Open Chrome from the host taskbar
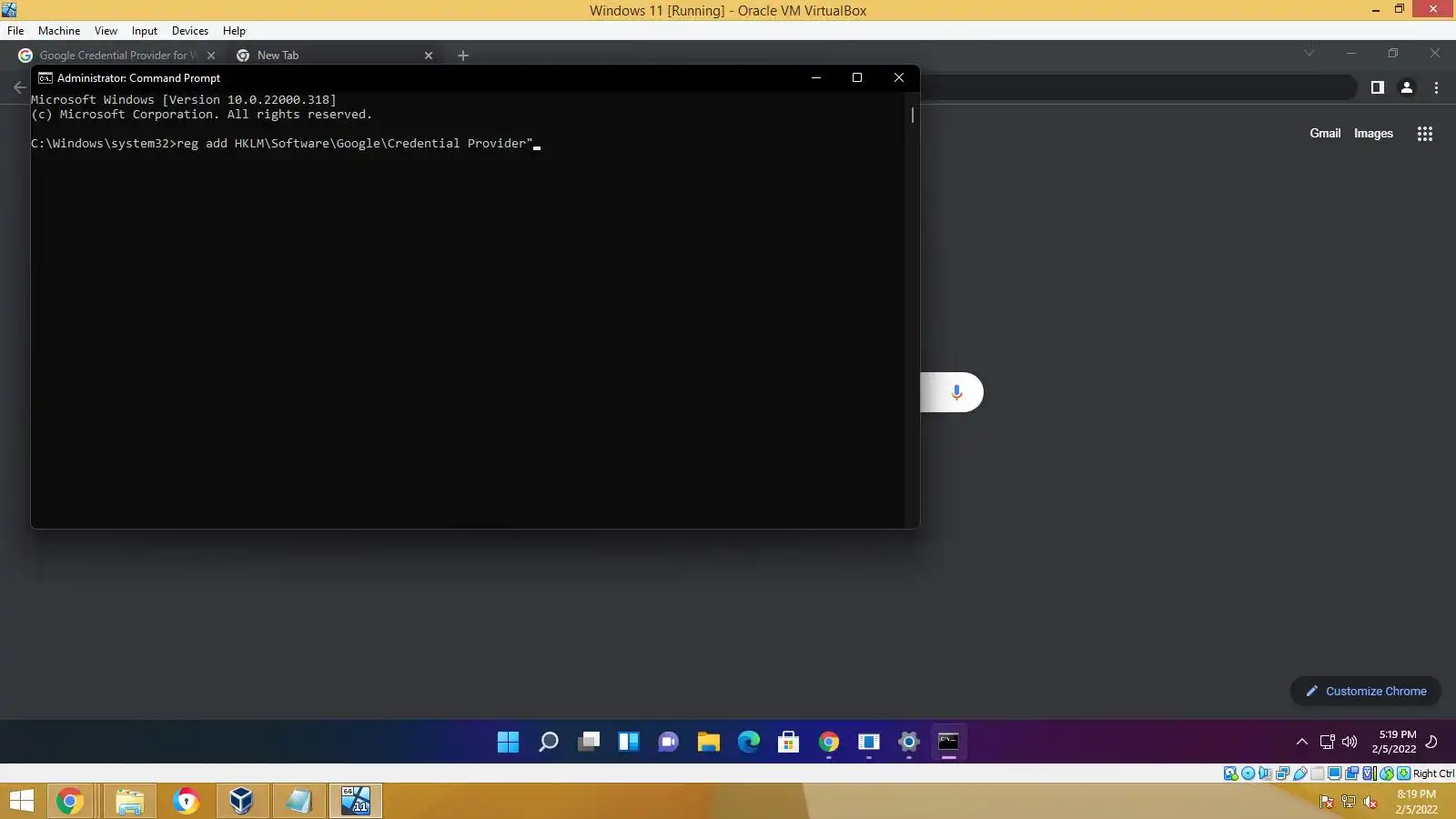 click(70, 801)
